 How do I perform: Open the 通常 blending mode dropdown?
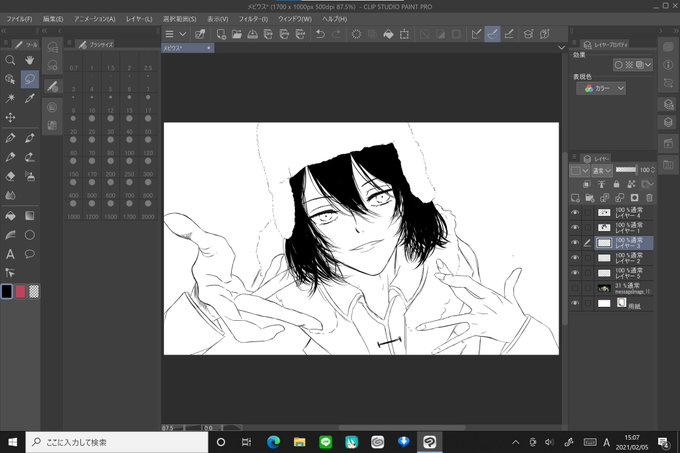point(602,170)
